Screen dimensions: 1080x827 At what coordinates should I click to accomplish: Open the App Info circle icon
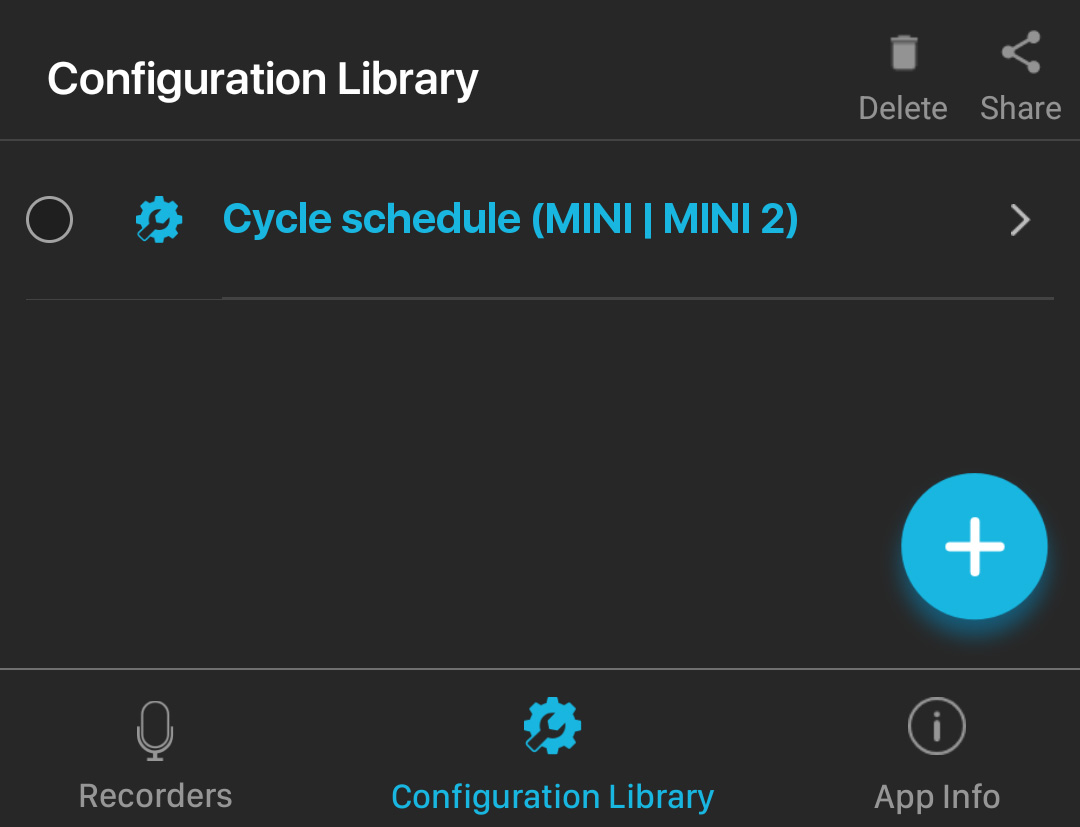point(936,726)
